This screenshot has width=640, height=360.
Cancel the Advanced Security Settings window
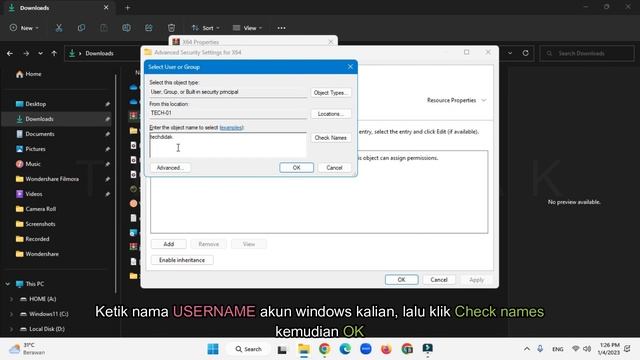click(x=439, y=280)
